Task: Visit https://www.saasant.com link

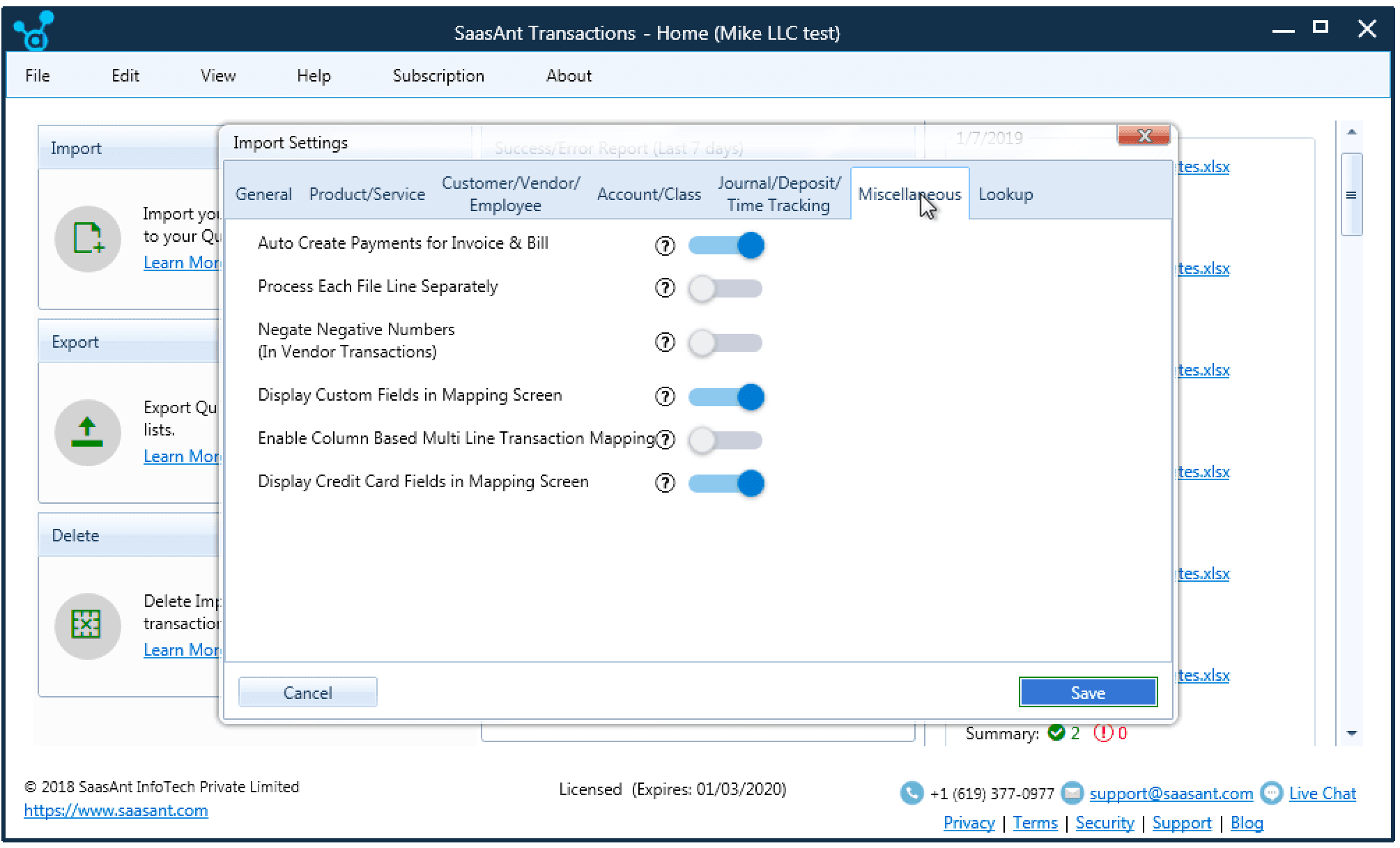Action: tap(116, 810)
